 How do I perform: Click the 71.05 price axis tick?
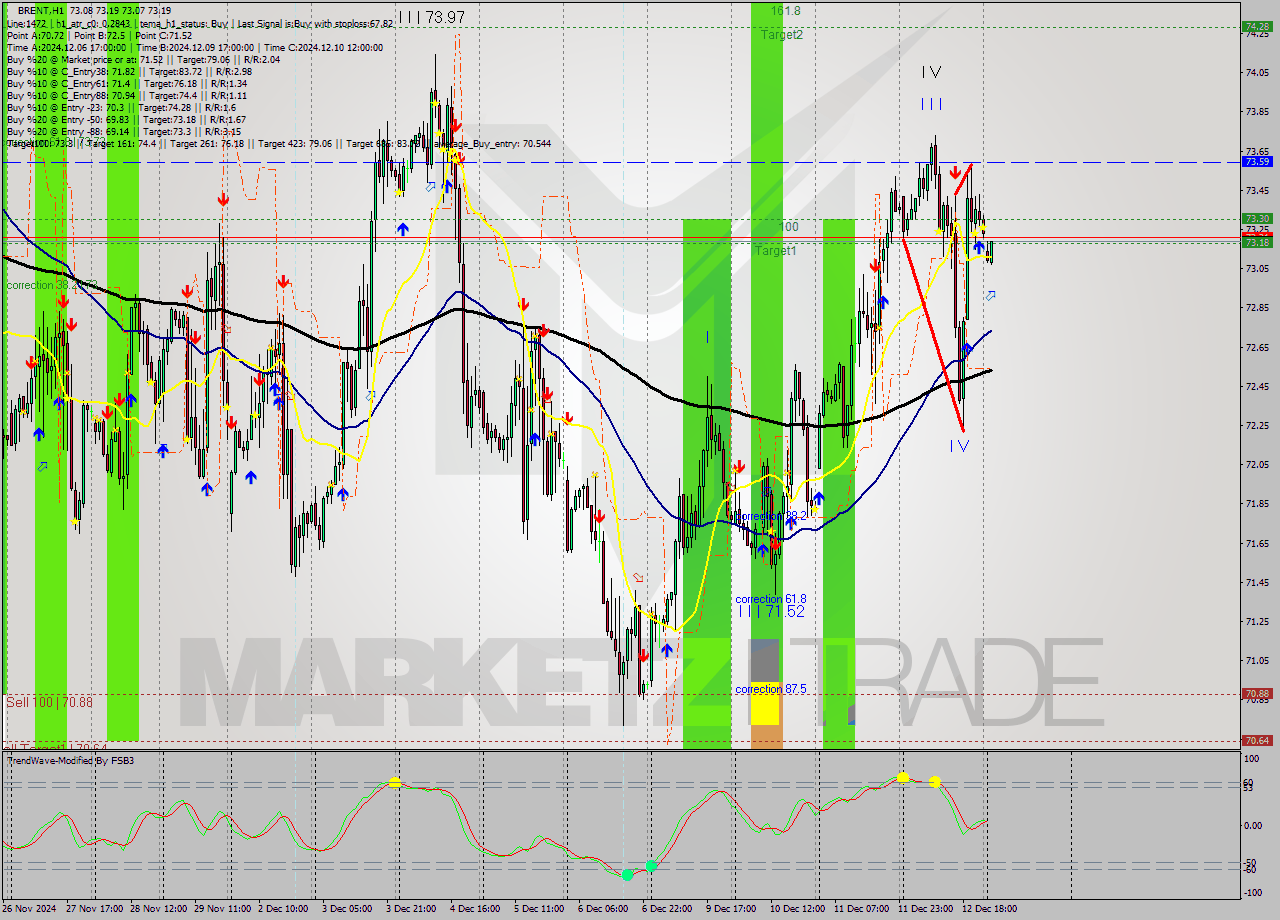(1258, 660)
